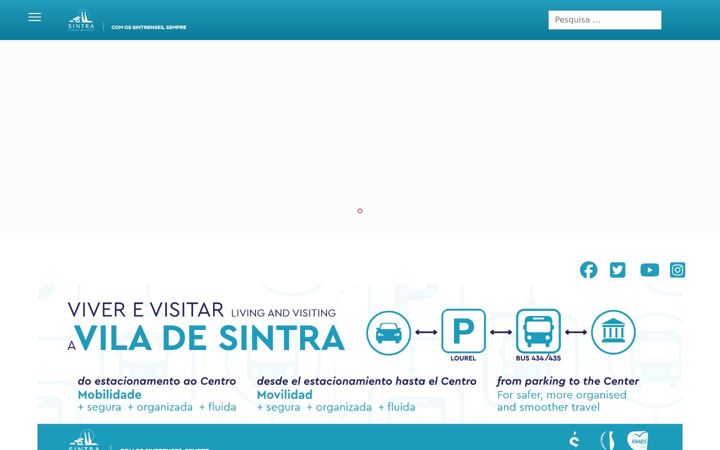
Task: Click the 'Mobilidade' text in banner
Action: click(x=109, y=394)
